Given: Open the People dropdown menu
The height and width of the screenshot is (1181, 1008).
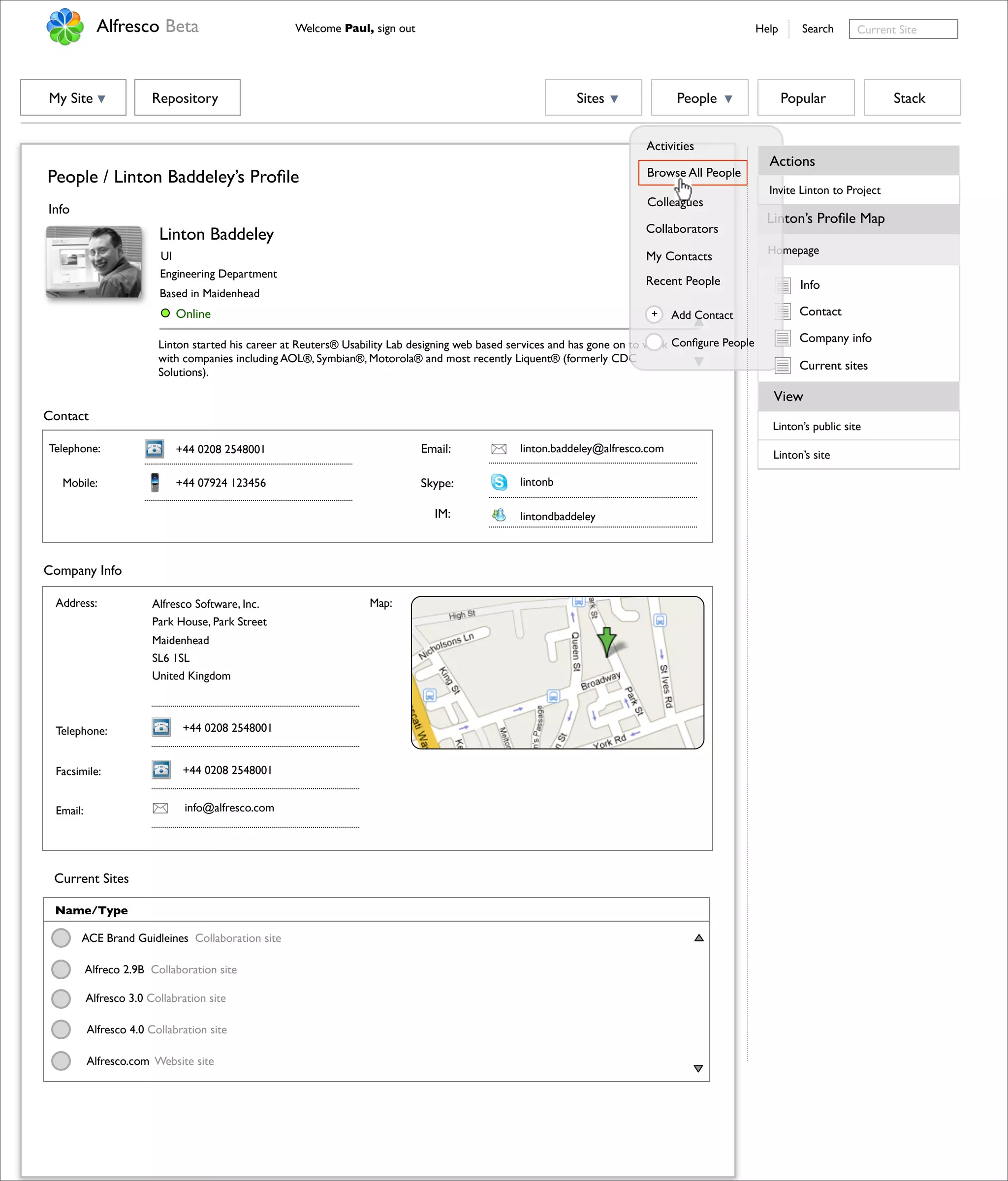Looking at the screenshot, I should (x=699, y=97).
